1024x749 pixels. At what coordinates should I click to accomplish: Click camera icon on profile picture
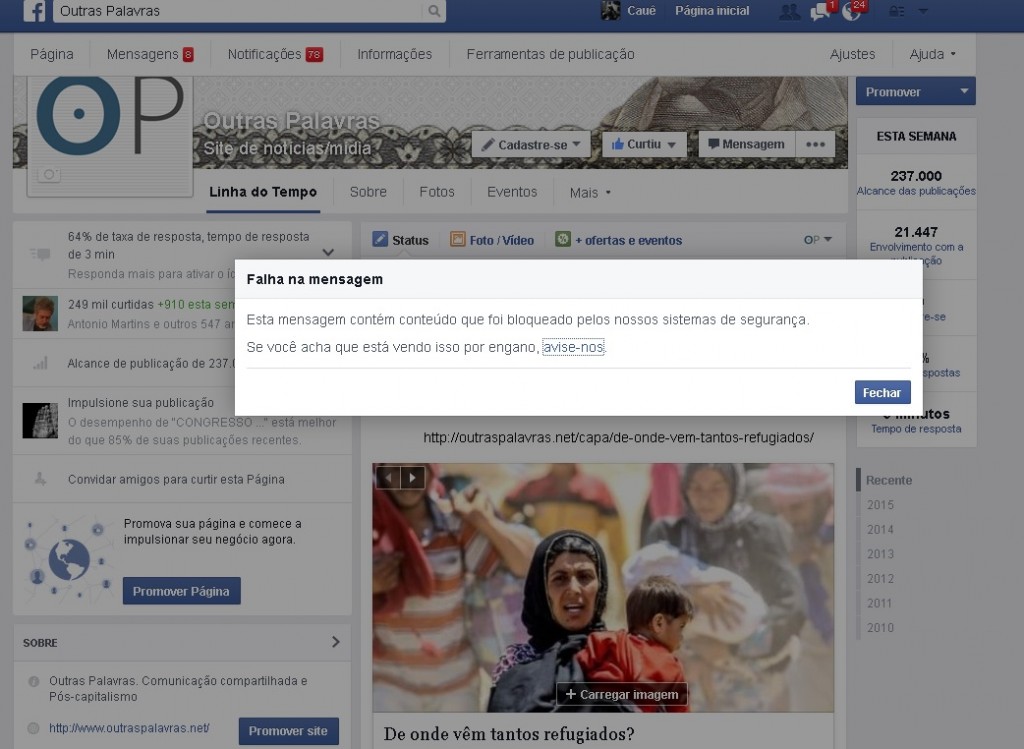point(49,174)
